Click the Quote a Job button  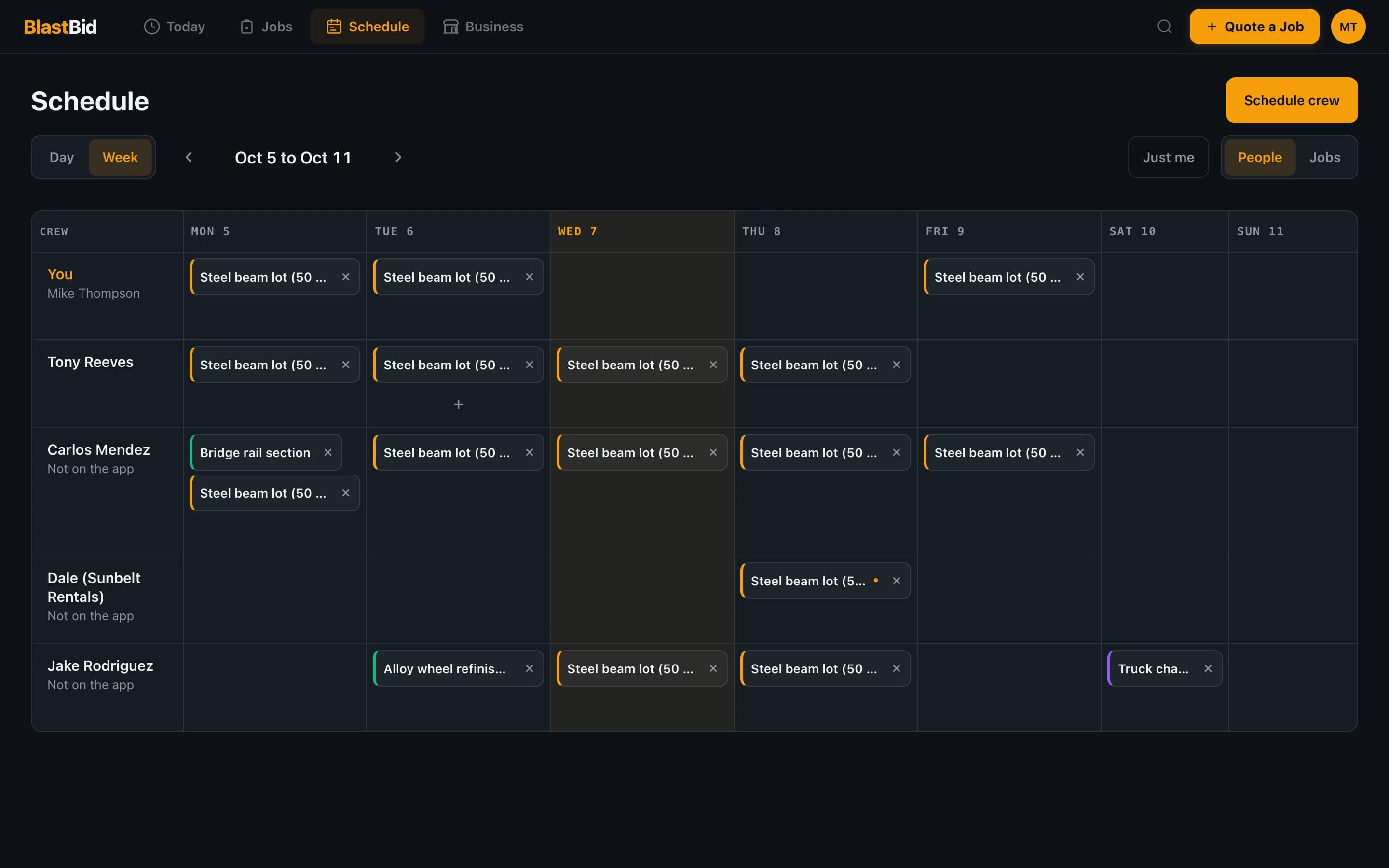click(1254, 27)
